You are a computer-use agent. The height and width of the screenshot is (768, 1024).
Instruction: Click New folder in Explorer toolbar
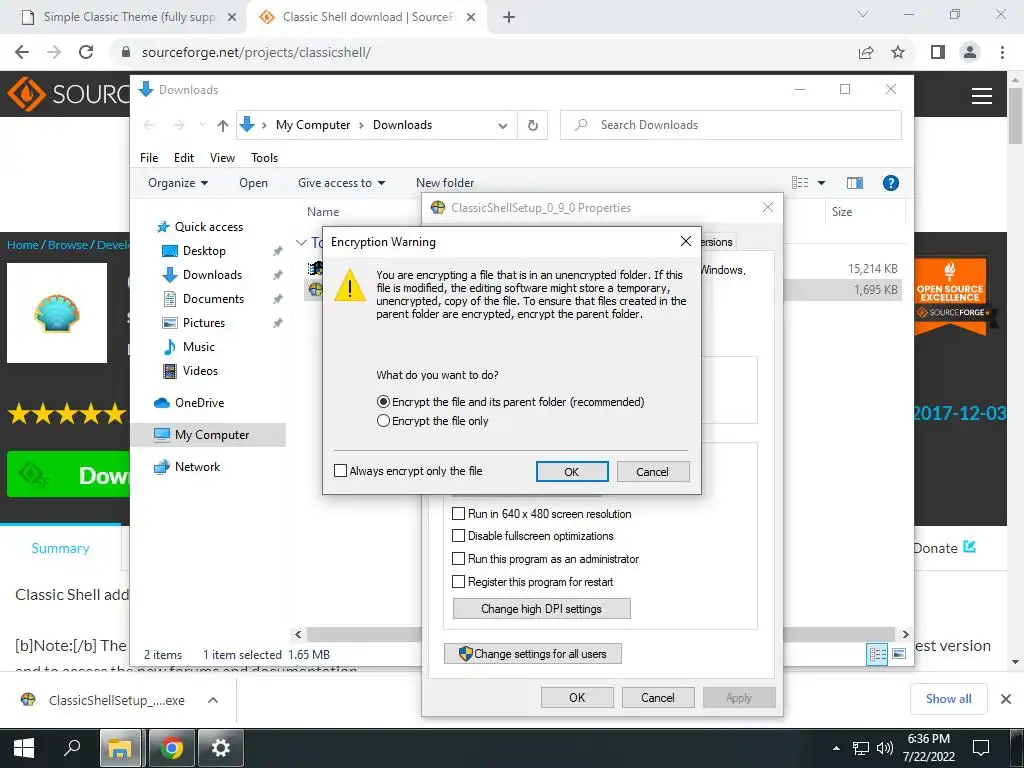445,183
